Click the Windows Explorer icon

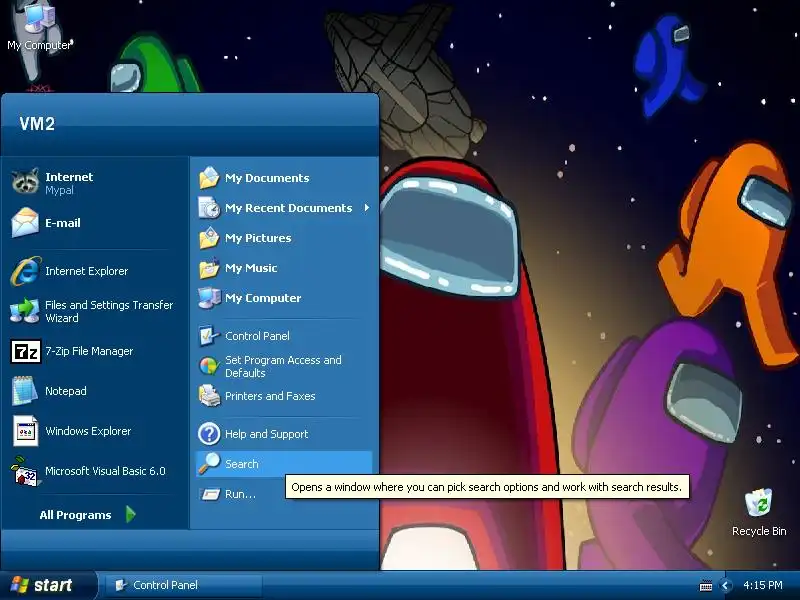[x=25, y=431]
